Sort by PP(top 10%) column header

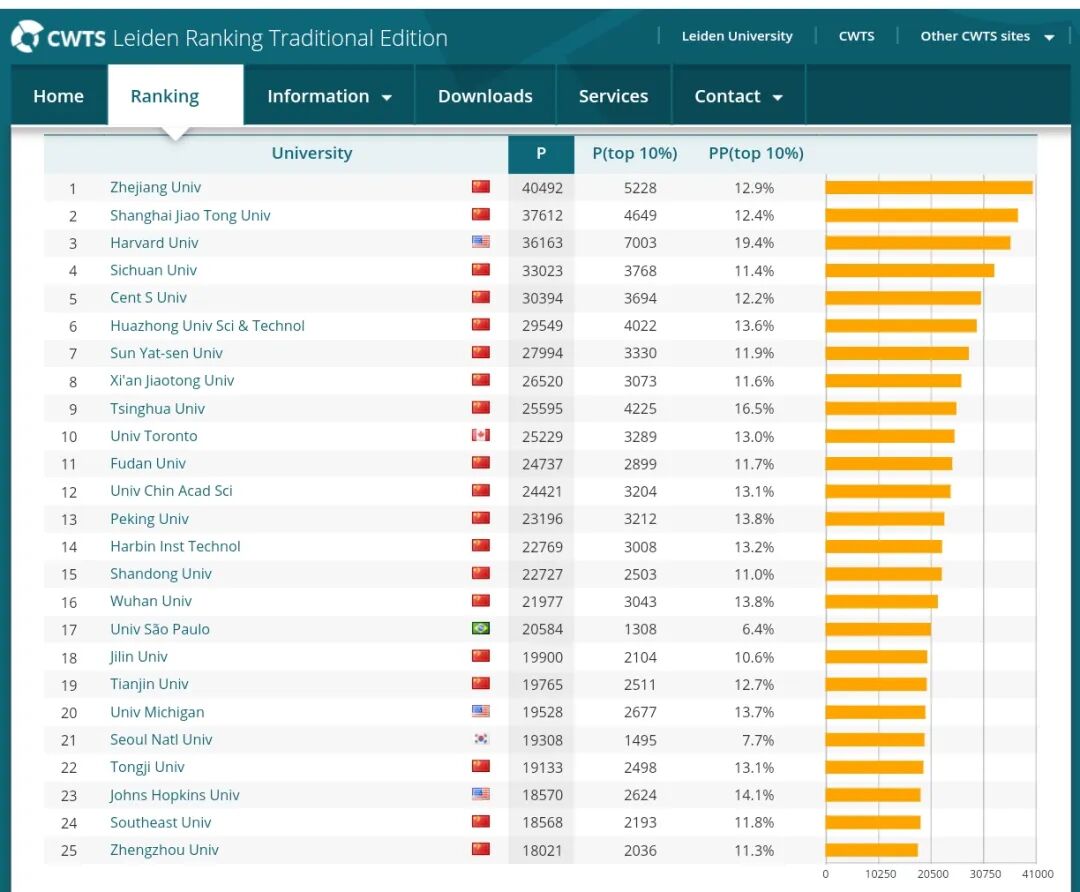click(756, 154)
